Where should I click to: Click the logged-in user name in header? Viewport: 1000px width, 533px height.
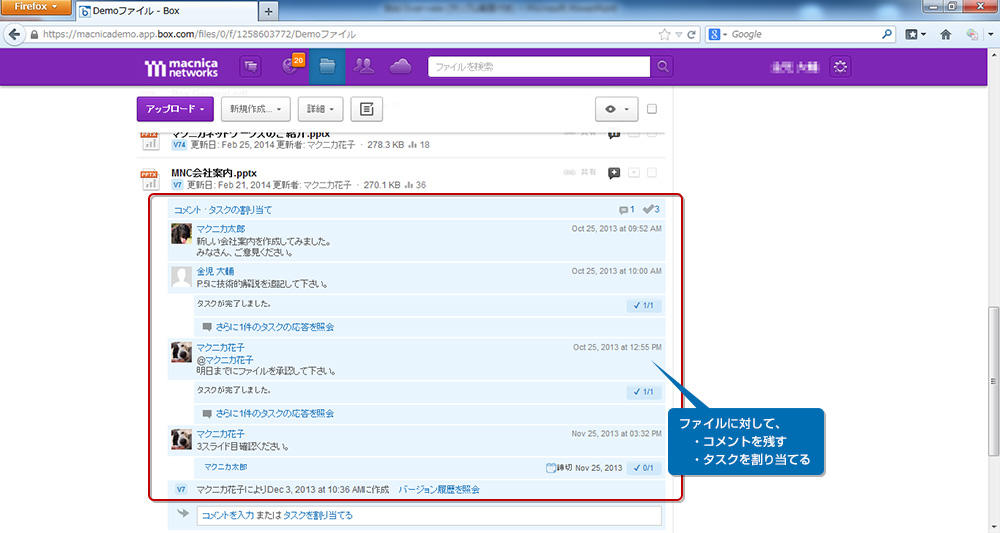[795, 66]
